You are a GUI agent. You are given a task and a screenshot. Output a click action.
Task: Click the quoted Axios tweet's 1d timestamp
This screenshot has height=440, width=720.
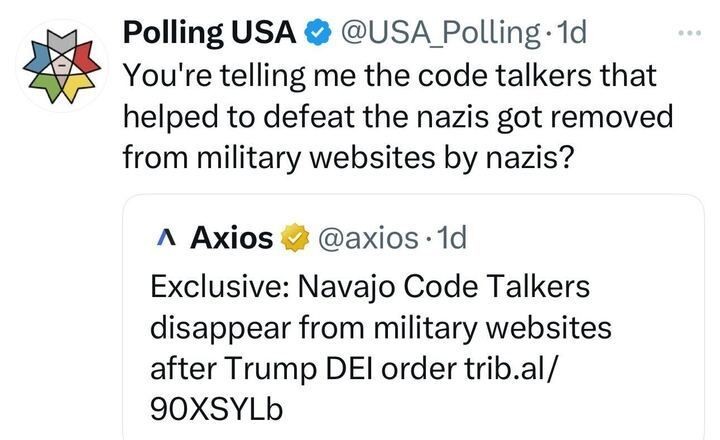coord(452,238)
